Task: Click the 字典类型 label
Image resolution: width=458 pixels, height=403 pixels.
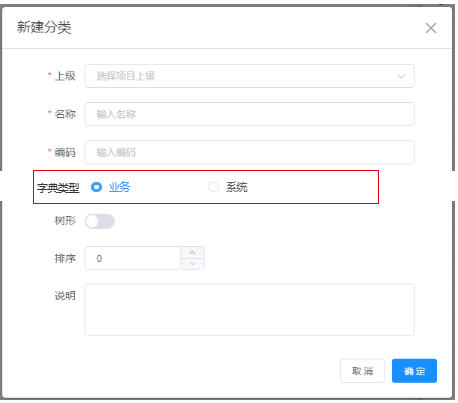Action: point(58,188)
